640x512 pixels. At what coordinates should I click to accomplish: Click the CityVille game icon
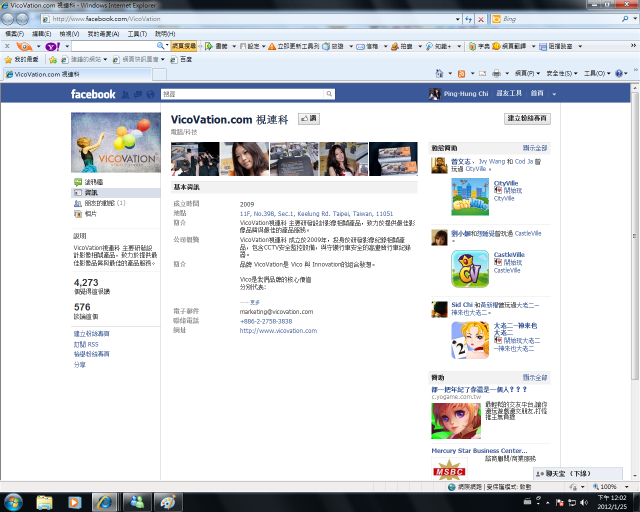[470, 197]
